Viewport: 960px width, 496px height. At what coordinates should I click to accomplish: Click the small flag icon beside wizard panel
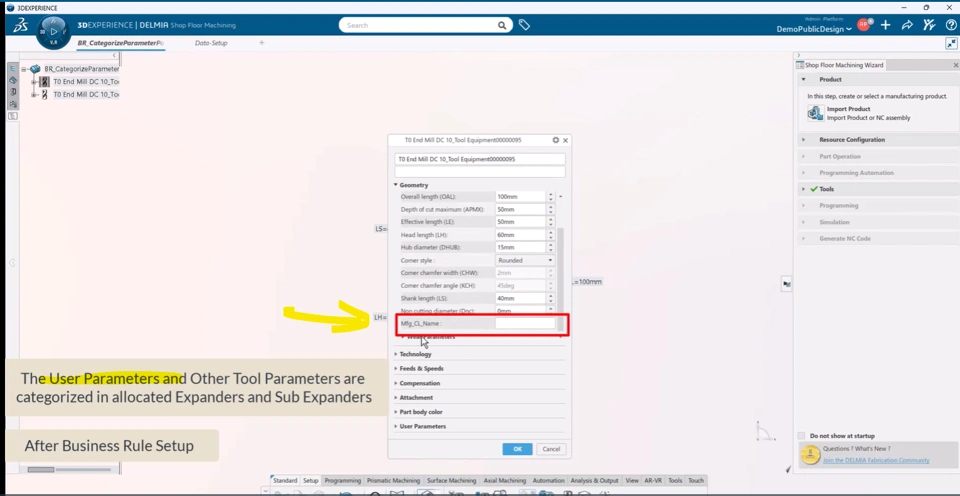[x=787, y=284]
